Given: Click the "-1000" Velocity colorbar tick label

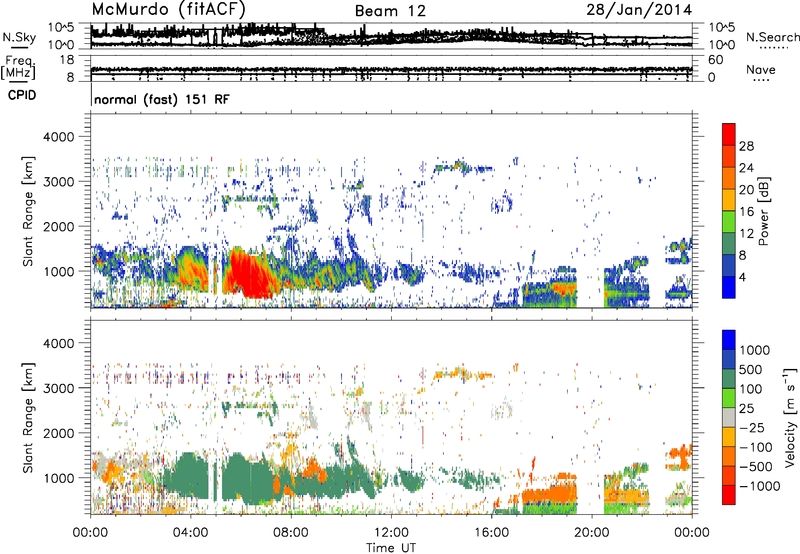Looking at the screenshot, I should pyautogui.click(x=760, y=486).
